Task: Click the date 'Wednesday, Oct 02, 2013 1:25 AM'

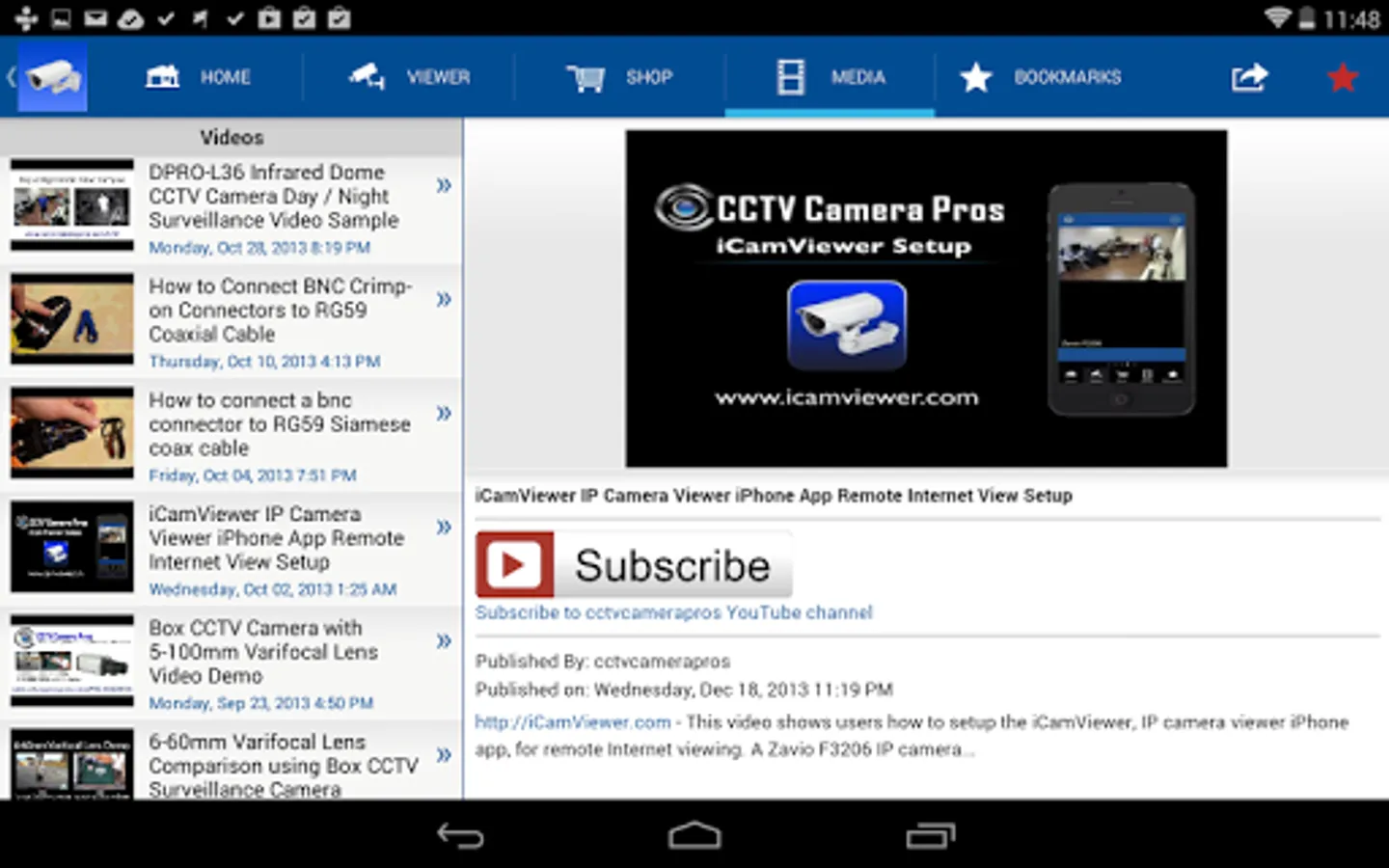Action: pyautogui.click(x=273, y=589)
